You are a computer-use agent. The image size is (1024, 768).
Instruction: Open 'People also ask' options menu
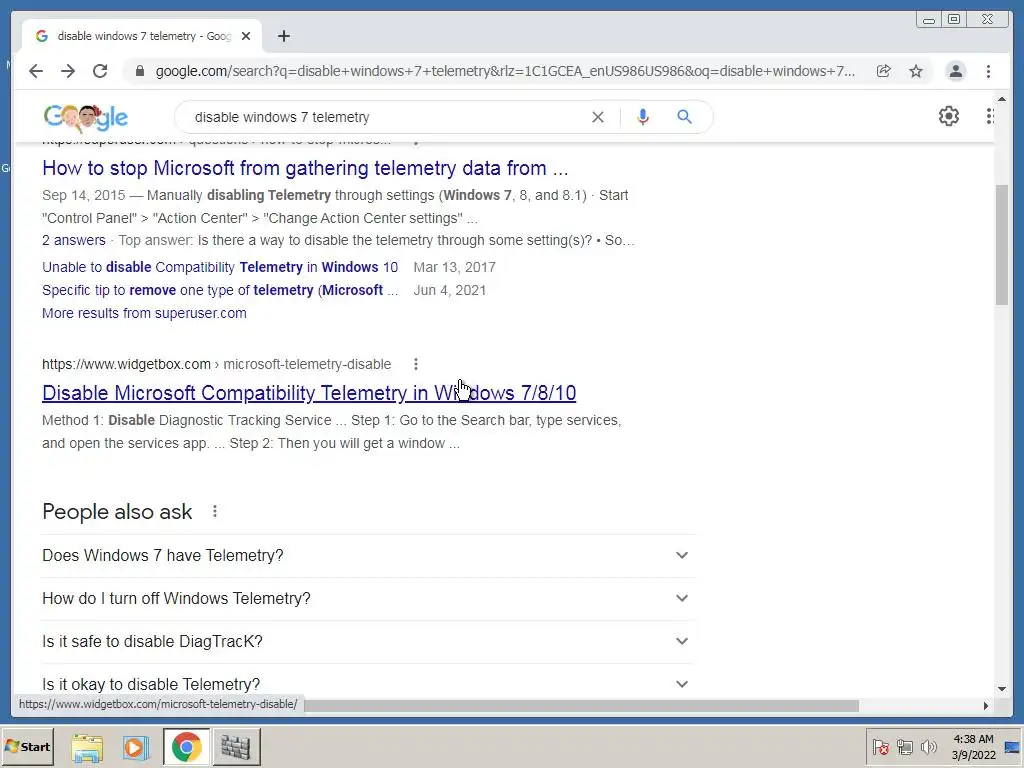click(215, 511)
